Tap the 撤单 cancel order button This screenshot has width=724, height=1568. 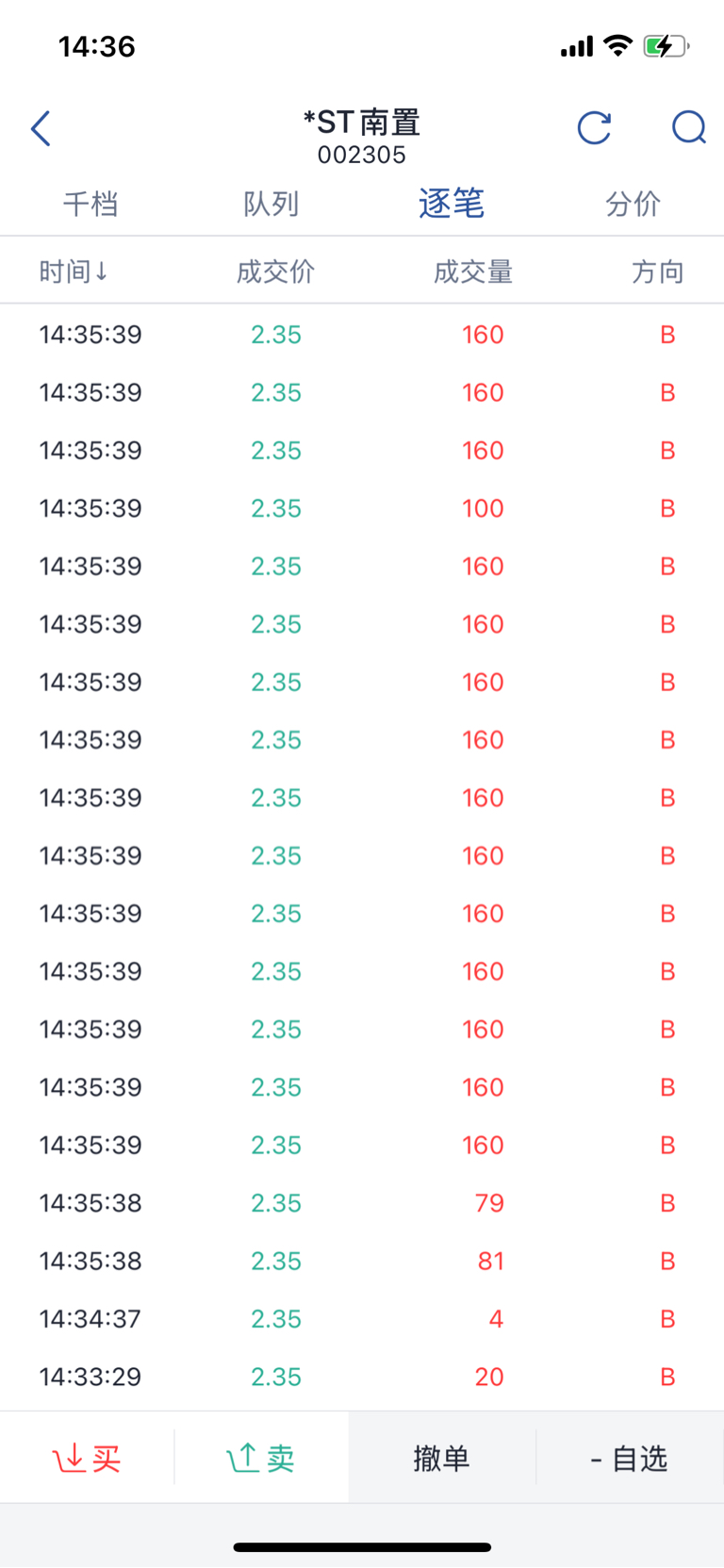[x=441, y=1459]
